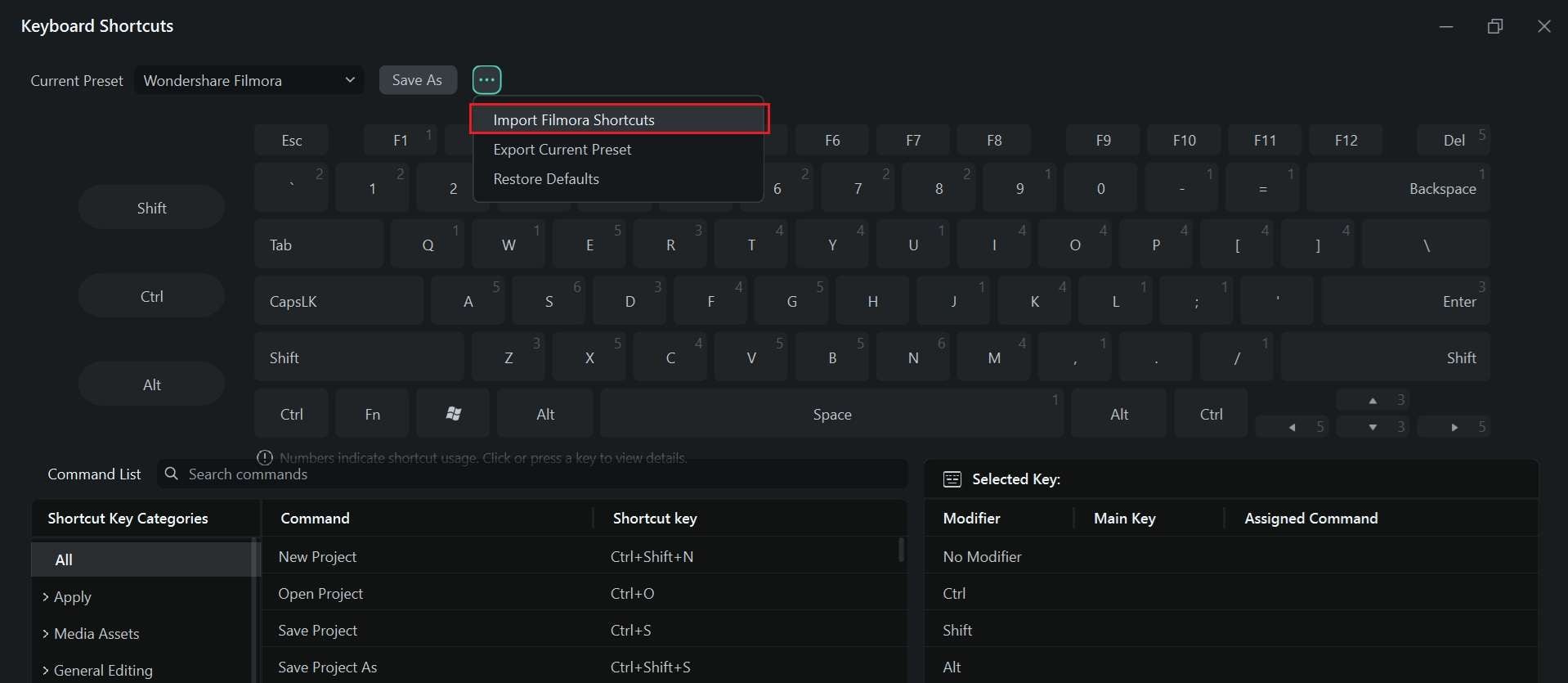This screenshot has width=1568, height=683.
Task: Click the Backspace key
Action: (1398, 188)
